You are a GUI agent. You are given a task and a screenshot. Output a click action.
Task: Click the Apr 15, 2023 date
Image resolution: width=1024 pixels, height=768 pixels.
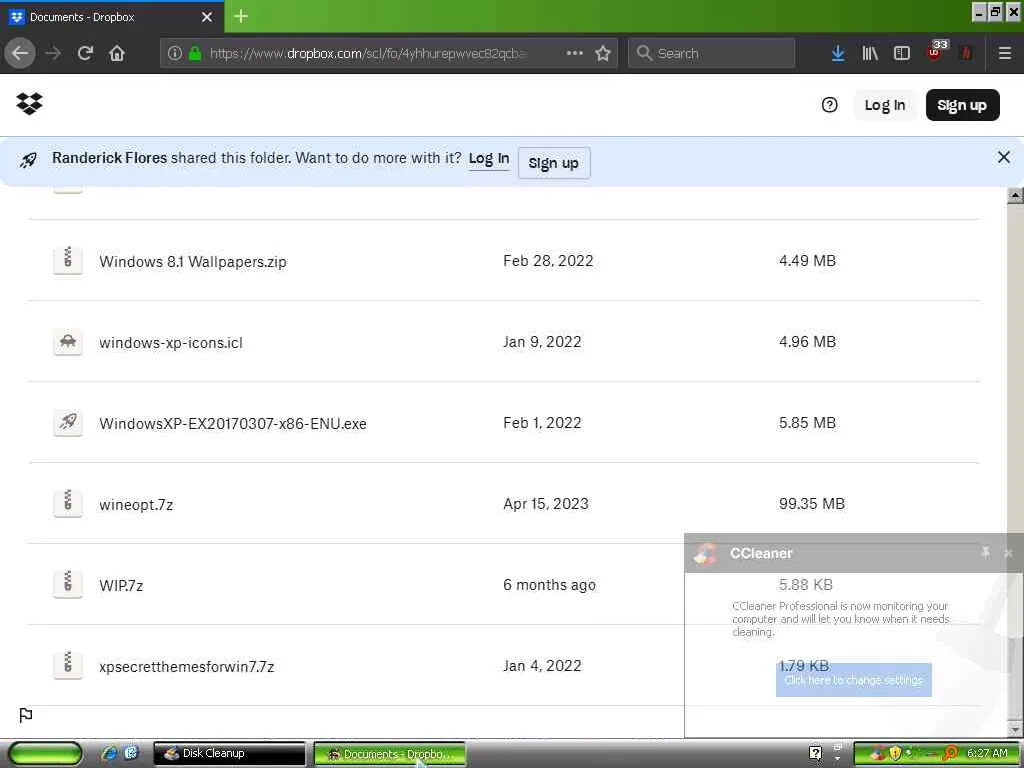click(545, 504)
